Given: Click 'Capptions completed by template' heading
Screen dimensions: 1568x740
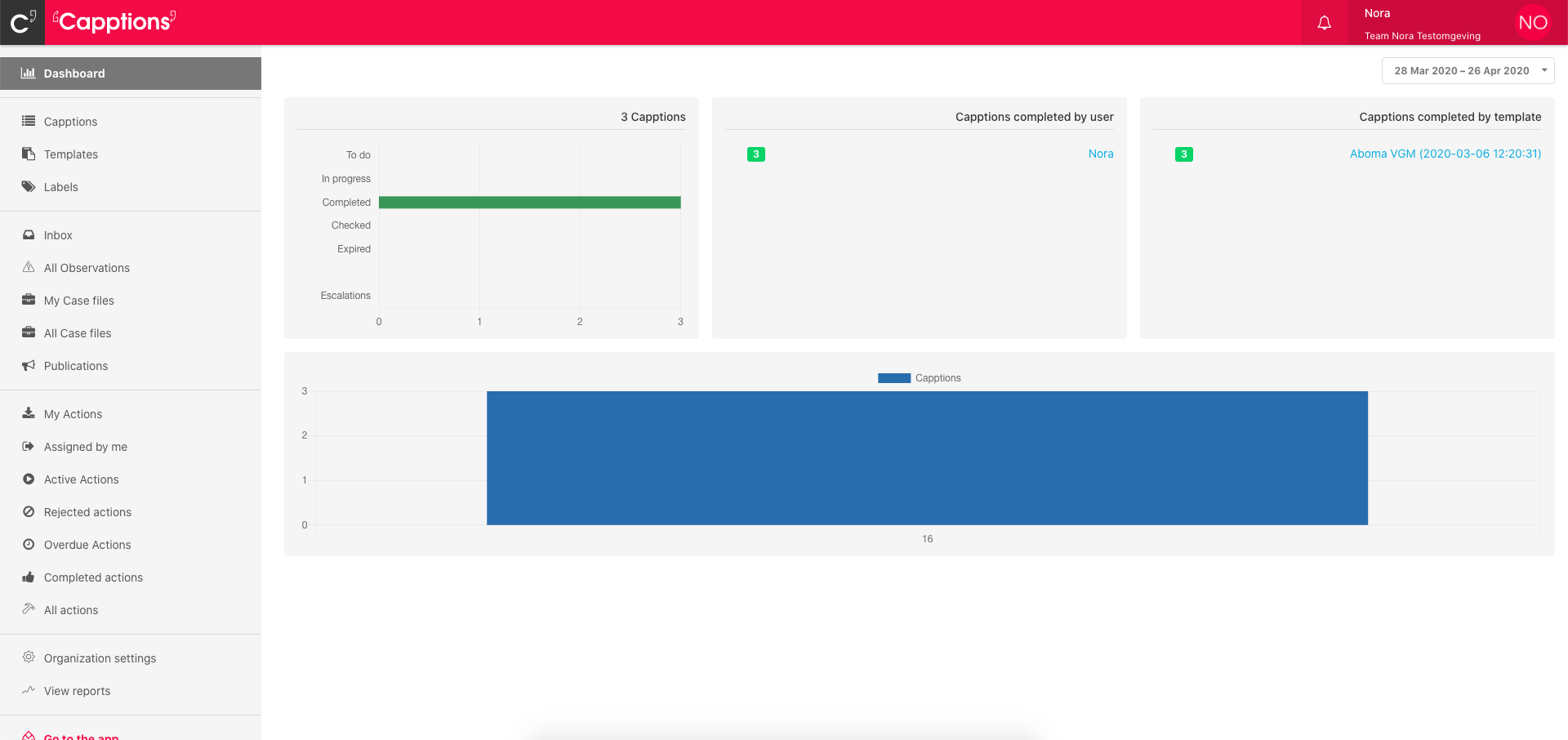Looking at the screenshot, I should click(1450, 117).
